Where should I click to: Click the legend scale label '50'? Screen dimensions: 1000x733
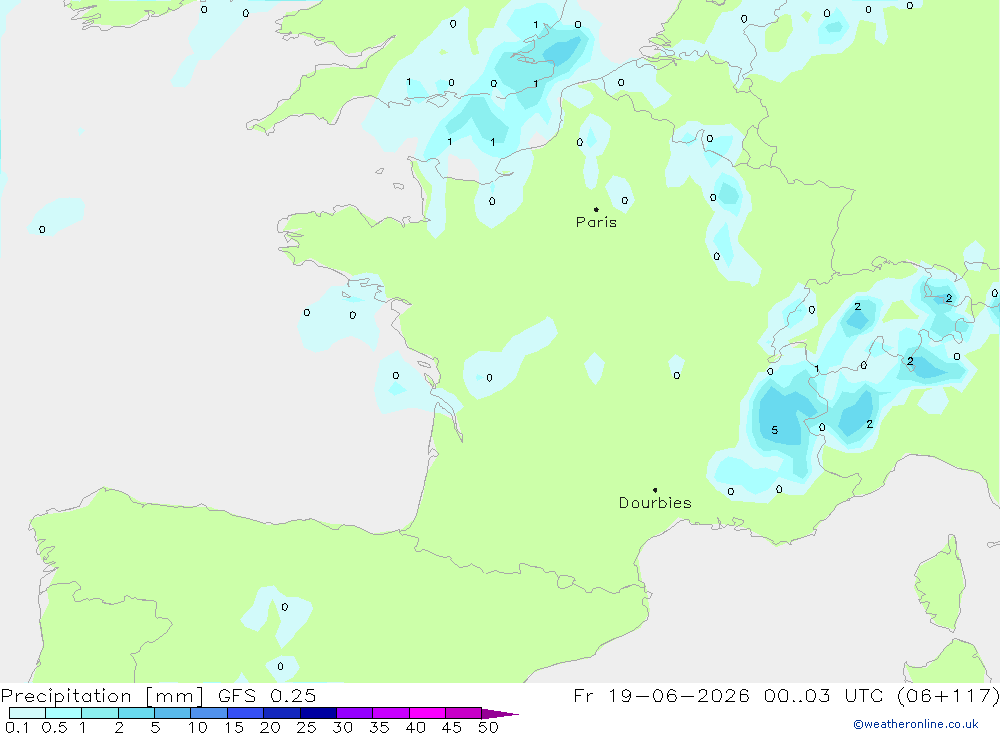click(x=488, y=727)
